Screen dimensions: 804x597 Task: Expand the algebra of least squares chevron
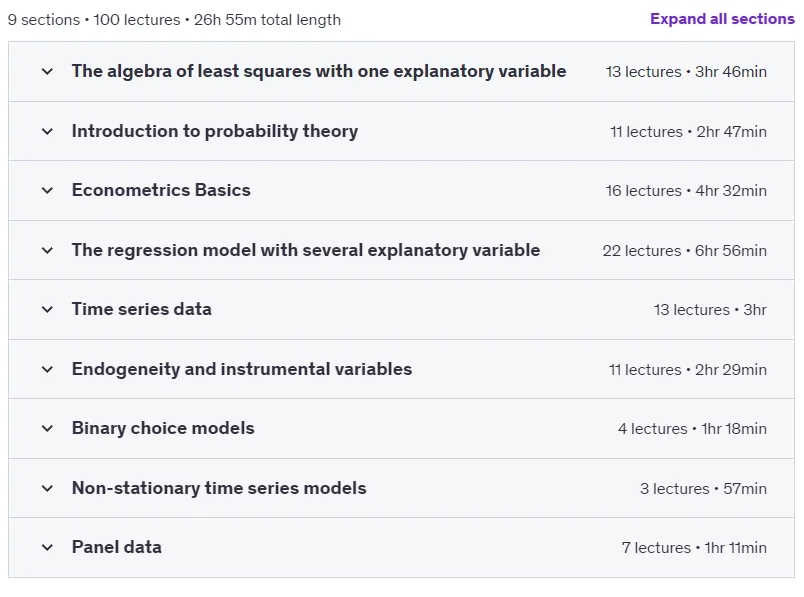[x=47, y=71]
